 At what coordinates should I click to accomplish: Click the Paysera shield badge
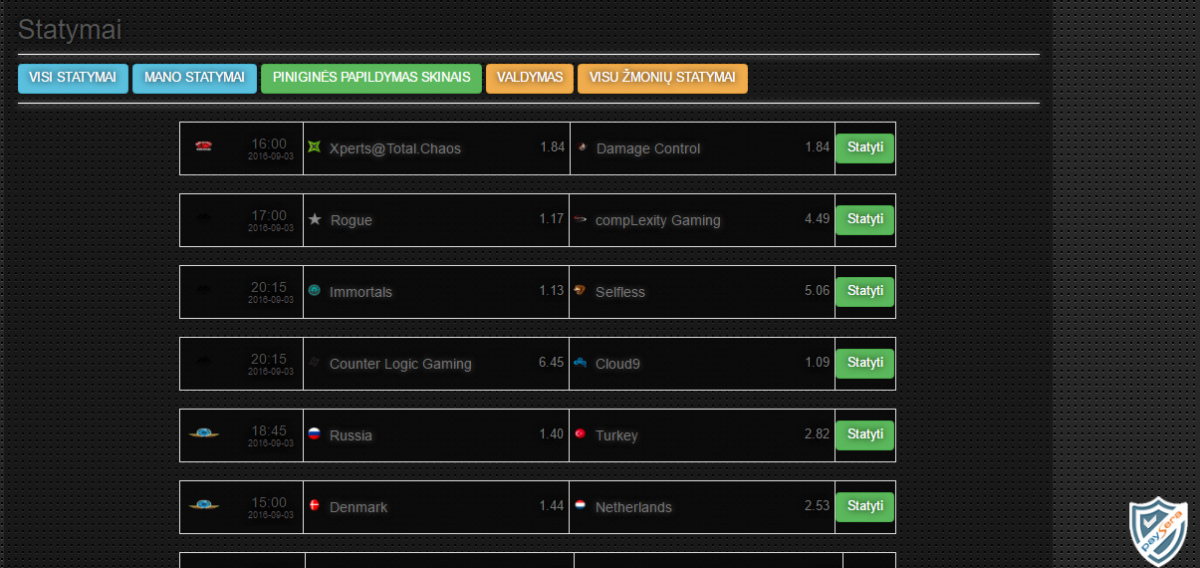(x=1158, y=532)
